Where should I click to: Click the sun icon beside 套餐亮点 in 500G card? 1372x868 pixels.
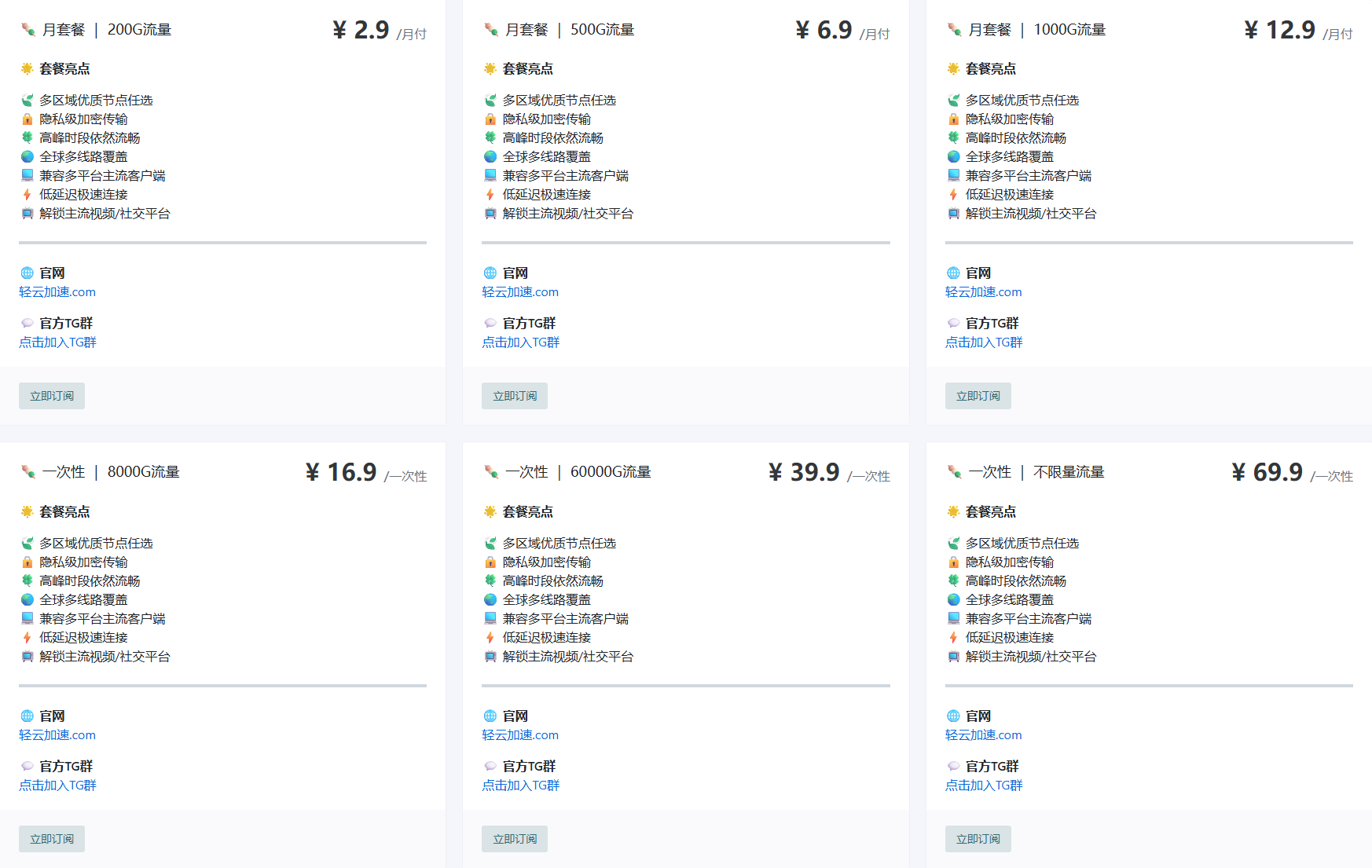(x=490, y=68)
